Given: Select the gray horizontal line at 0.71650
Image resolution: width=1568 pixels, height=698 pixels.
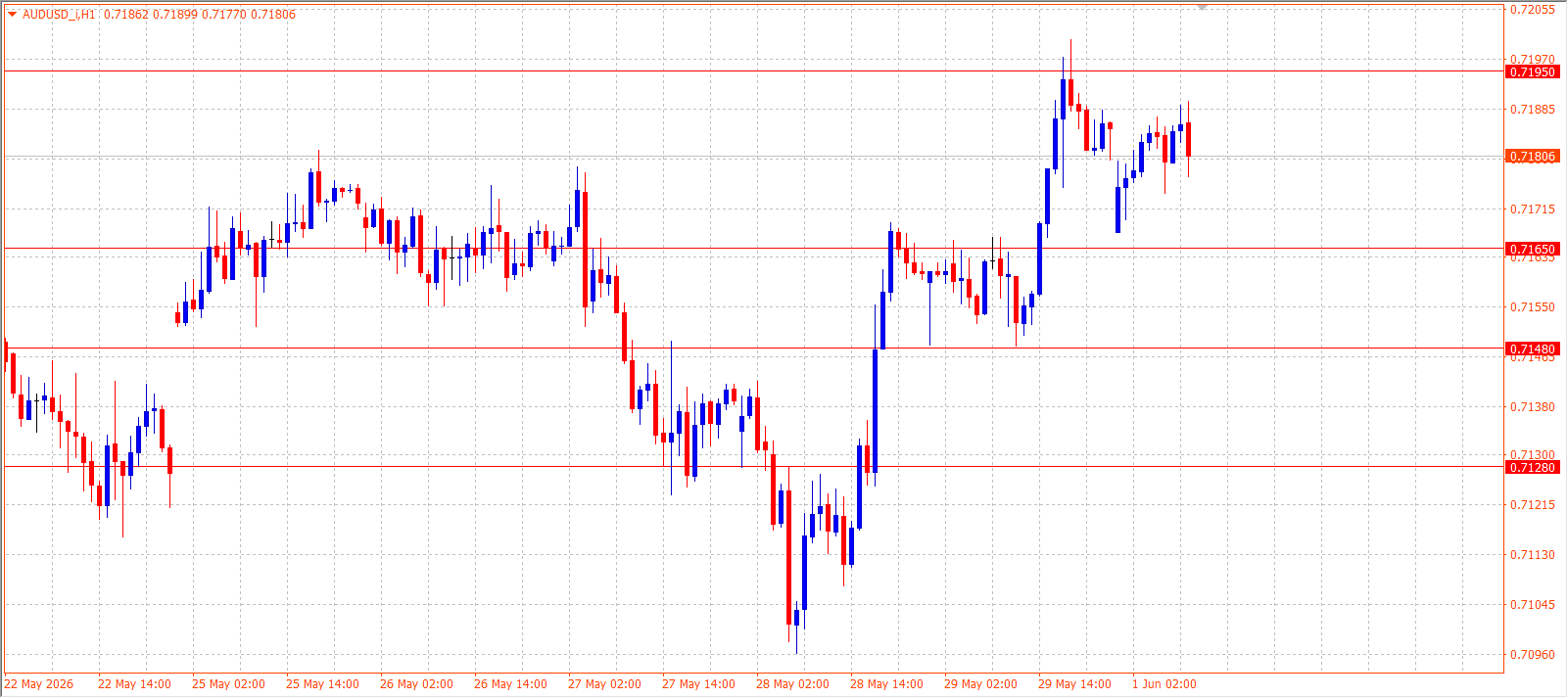Looking at the screenshot, I should click(x=754, y=249).
